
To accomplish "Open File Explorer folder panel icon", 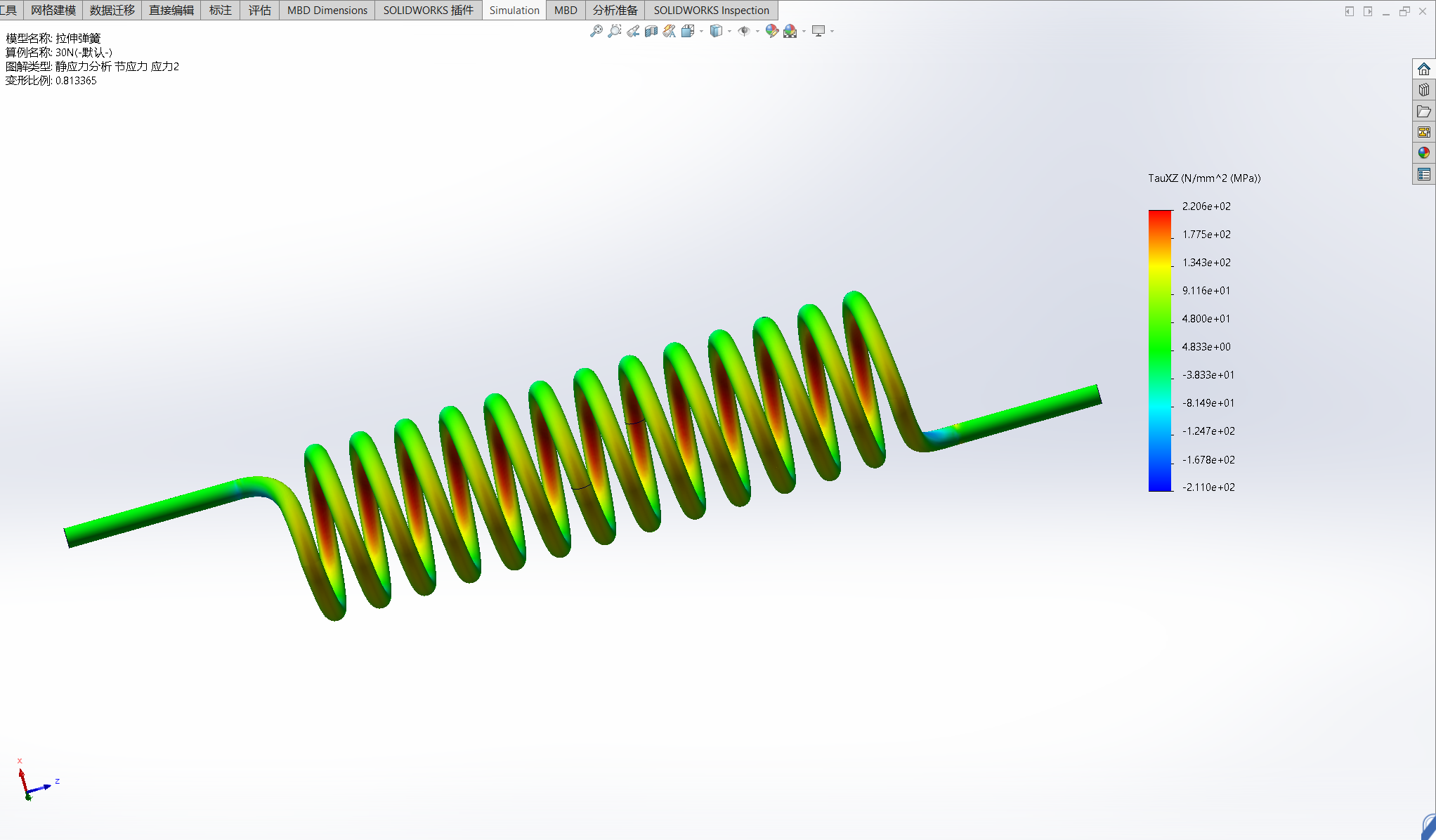I will [x=1423, y=111].
